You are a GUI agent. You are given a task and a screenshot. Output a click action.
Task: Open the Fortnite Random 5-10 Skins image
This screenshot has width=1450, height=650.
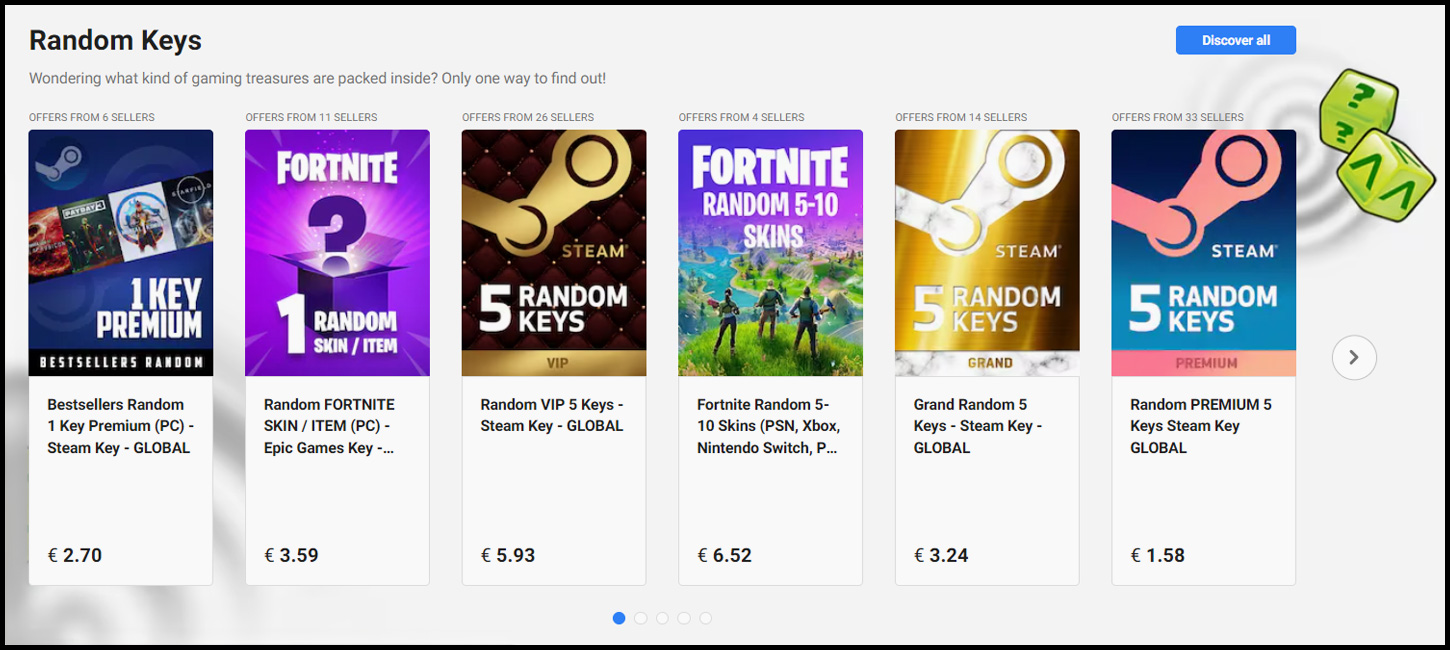pyautogui.click(x=770, y=252)
